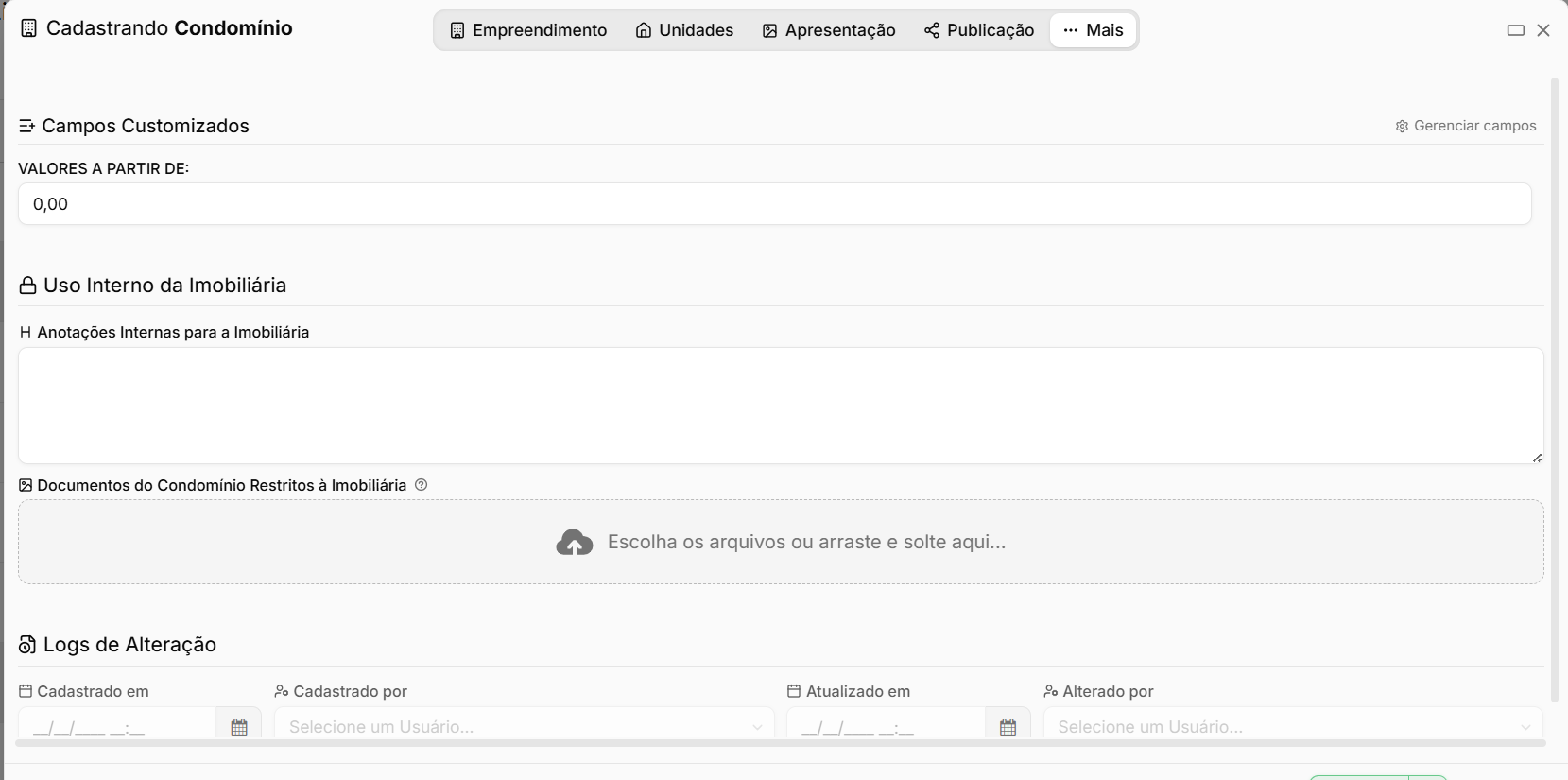Click the building icon beside Cadastrando Condomínio
1568x780 pixels.
point(29,28)
